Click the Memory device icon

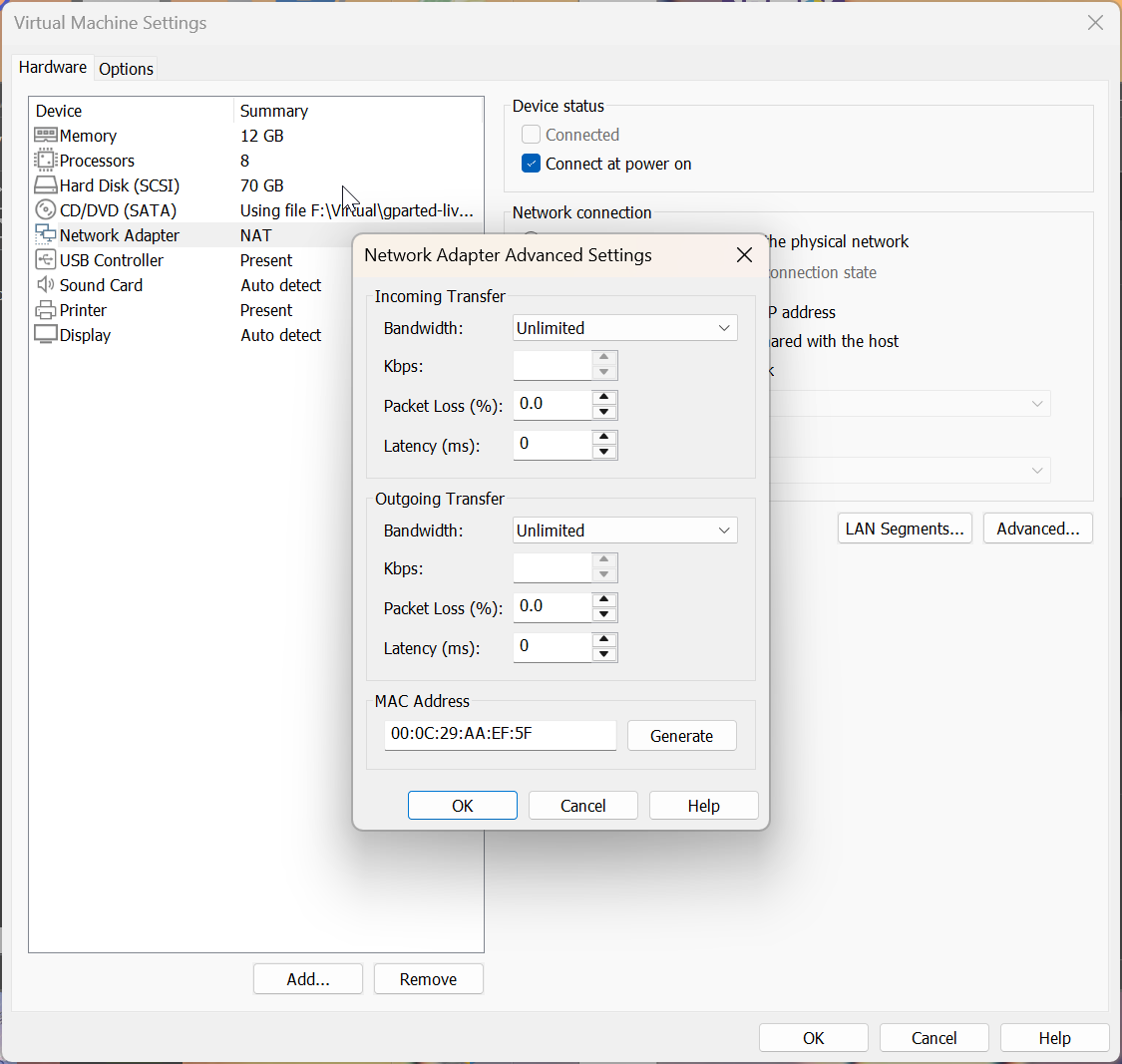46,136
